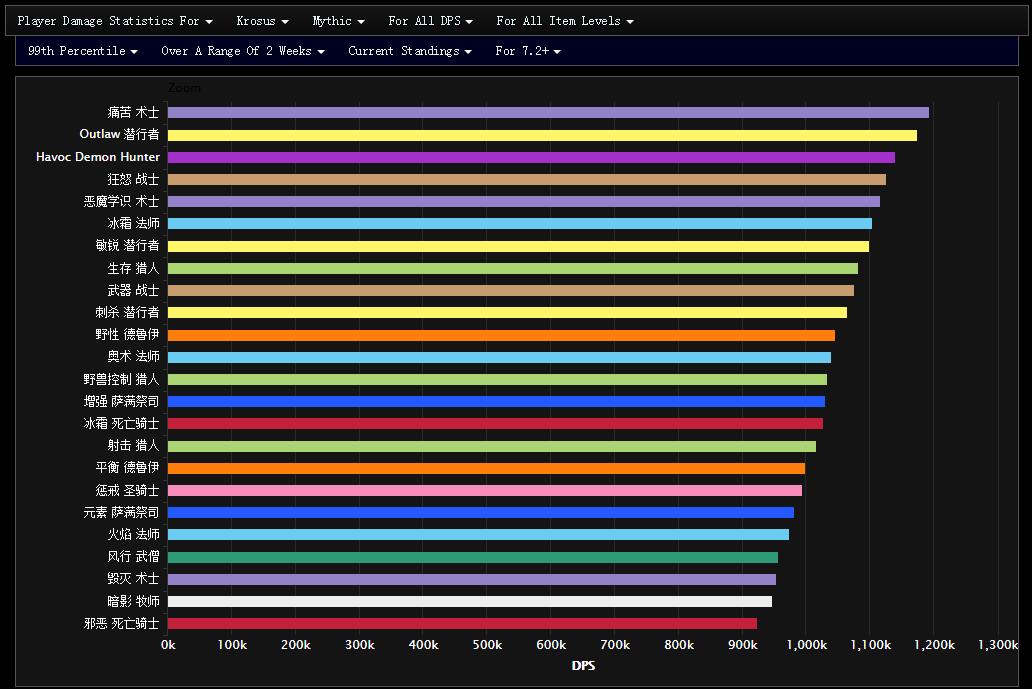The height and width of the screenshot is (689, 1032).
Task: Click the 冰霜 死亡骑士 red bar
Action: tap(496, 424)
